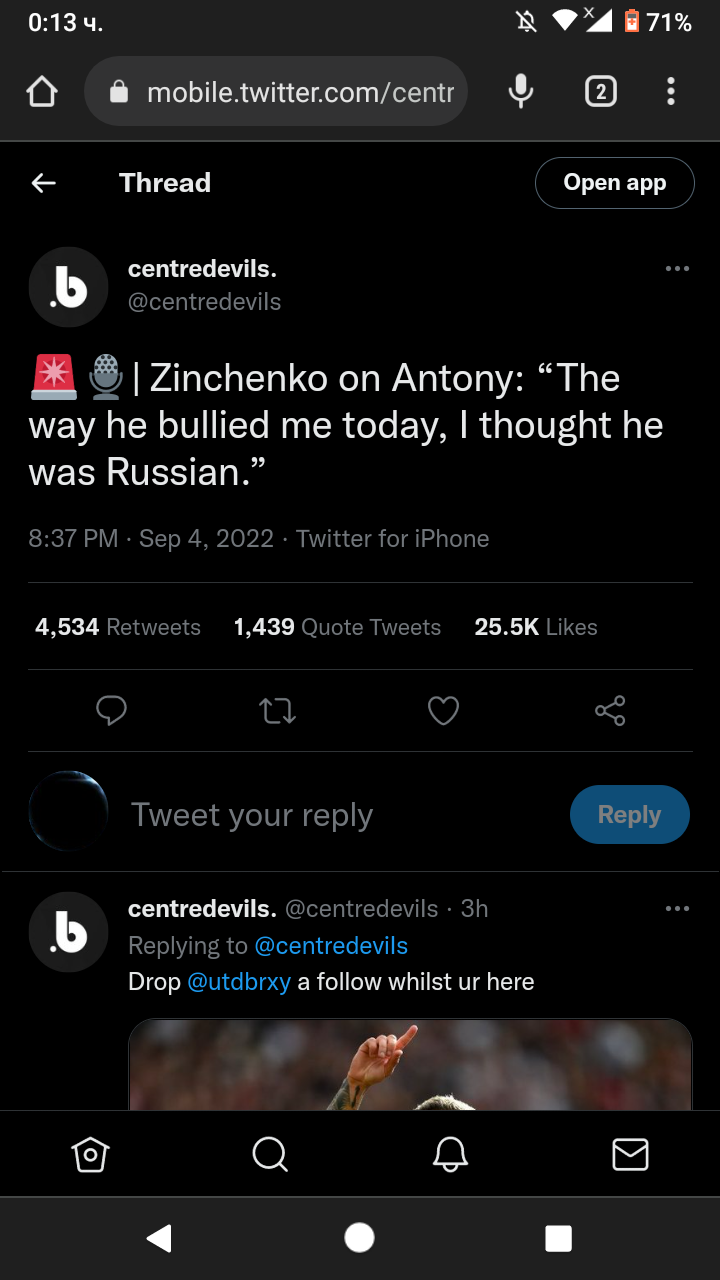Share the tweet via share icon
The image size is (720, 1280).
coord(610,711)
